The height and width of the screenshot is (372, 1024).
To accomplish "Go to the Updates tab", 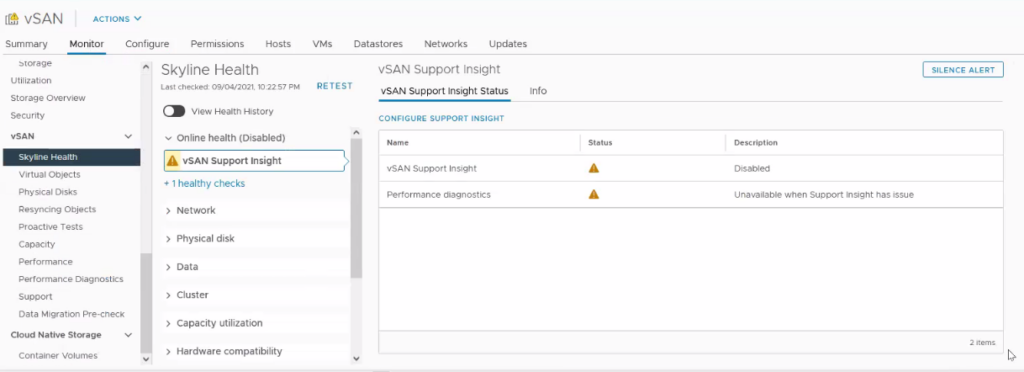I will pyautogui.click(x=508, y=44).
